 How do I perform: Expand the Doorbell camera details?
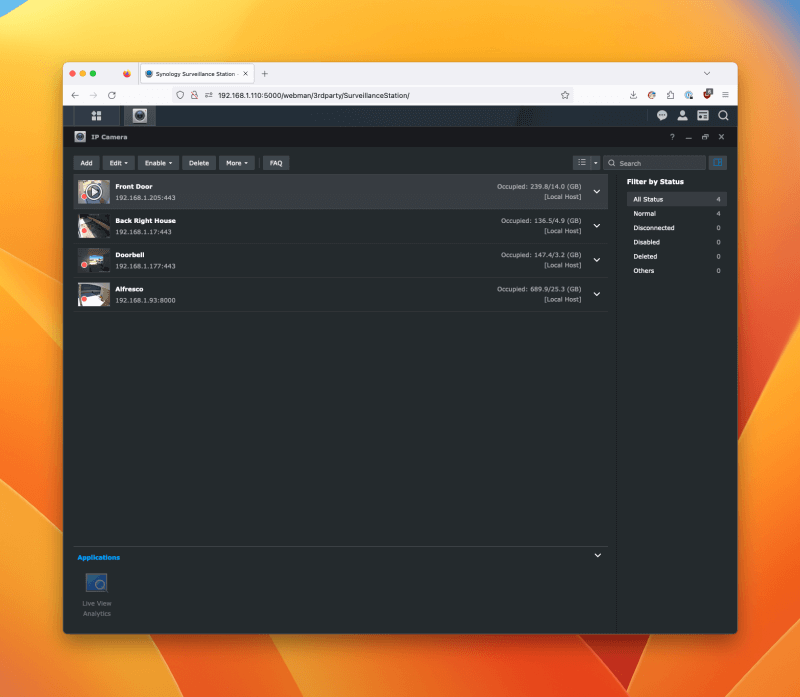coord(597,260)
